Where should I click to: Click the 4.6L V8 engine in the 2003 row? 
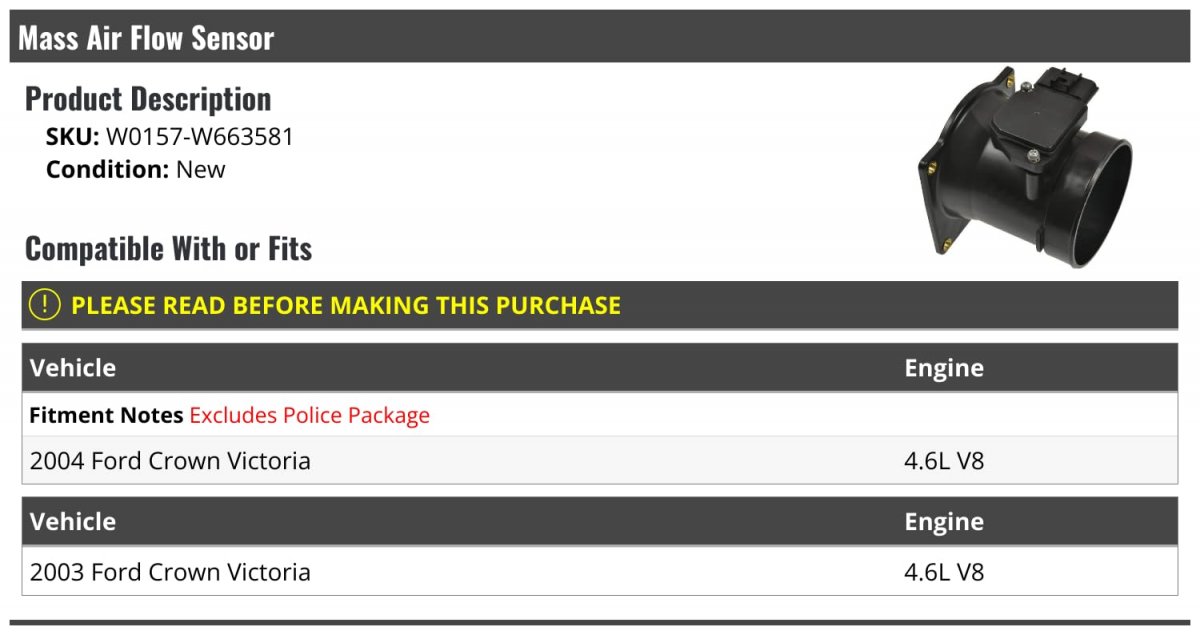click(944, 572)
